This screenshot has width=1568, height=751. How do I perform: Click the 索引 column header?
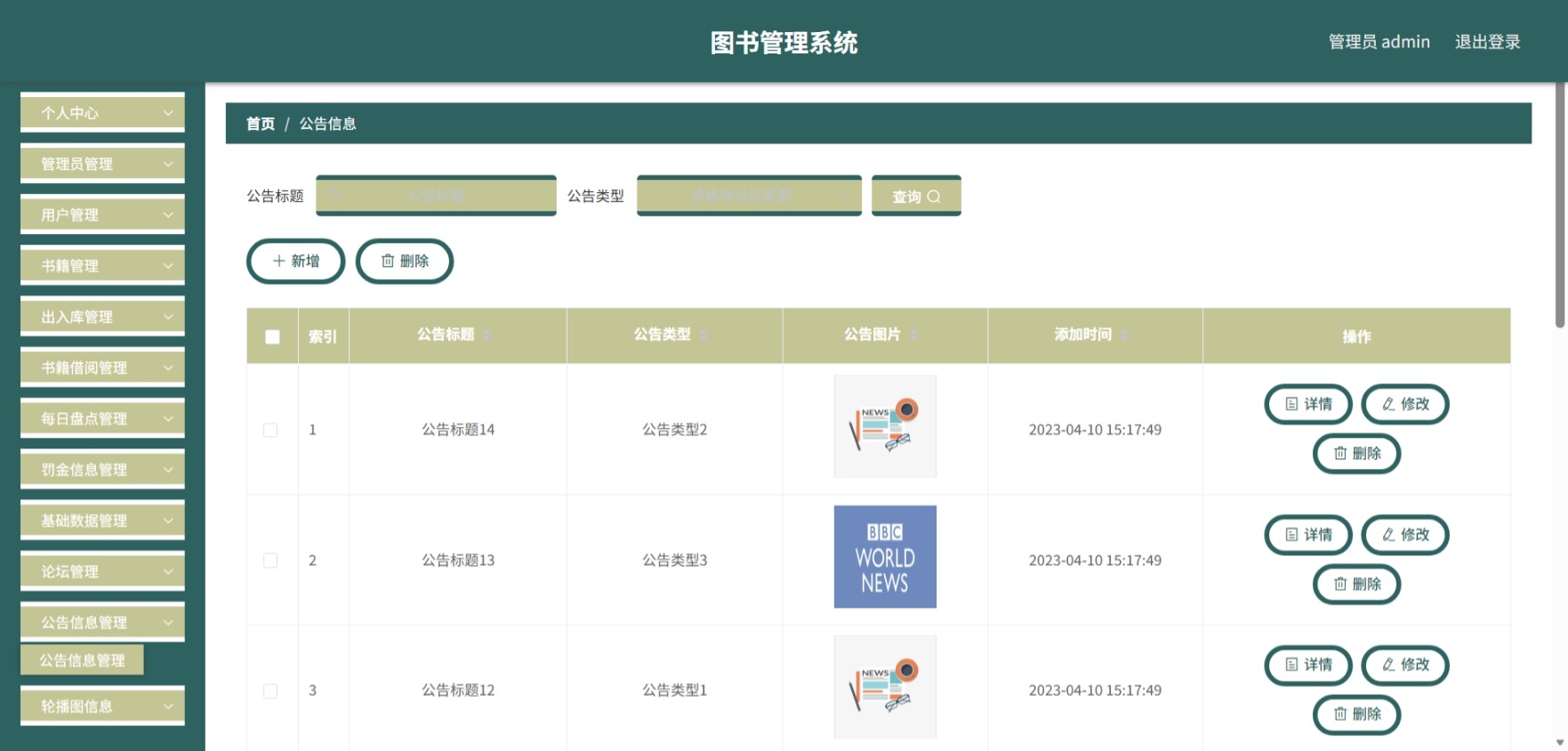pyautogui.click(x=323, y=336)
